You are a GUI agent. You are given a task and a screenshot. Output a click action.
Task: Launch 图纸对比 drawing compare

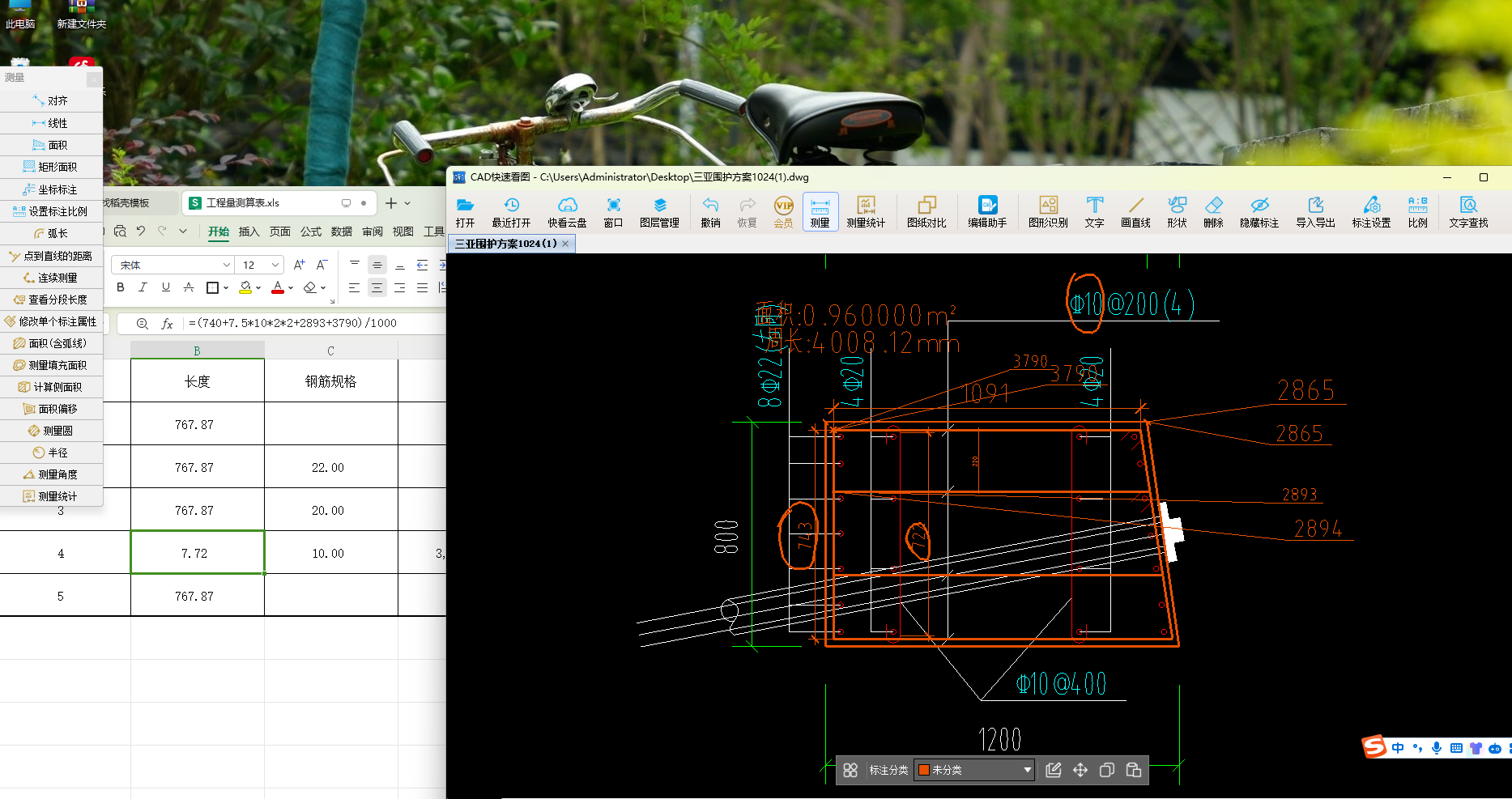926,212
